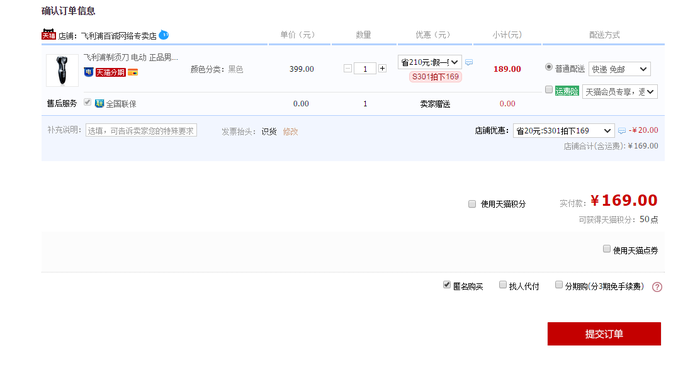Increase quantity with the plus button
The width and height of the screenshot is (700, 365).
point(382,69)
